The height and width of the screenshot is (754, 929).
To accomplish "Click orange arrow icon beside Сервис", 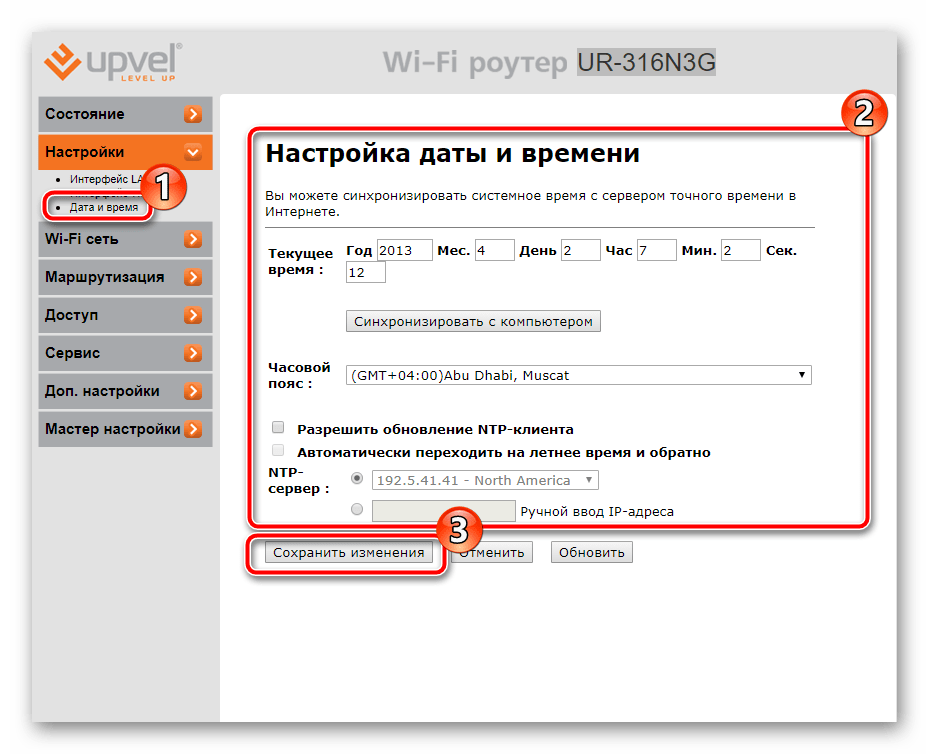I will (193, 354).
